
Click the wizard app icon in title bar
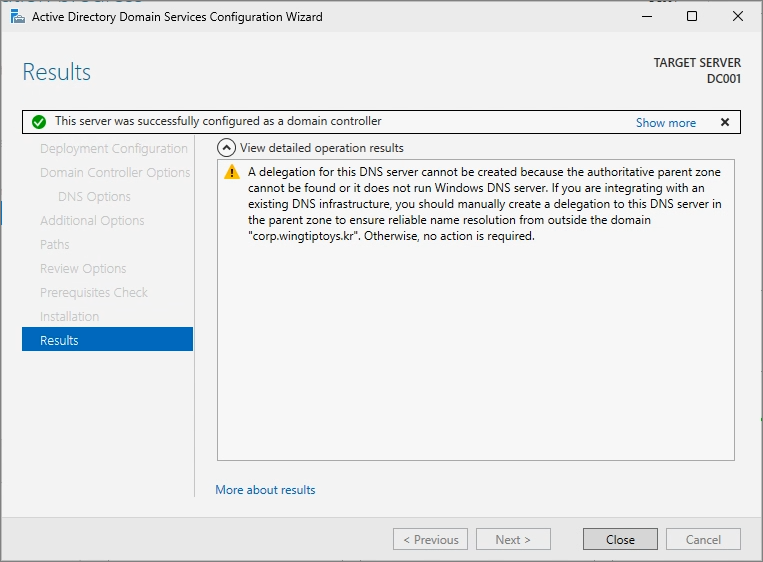(18, 17)
